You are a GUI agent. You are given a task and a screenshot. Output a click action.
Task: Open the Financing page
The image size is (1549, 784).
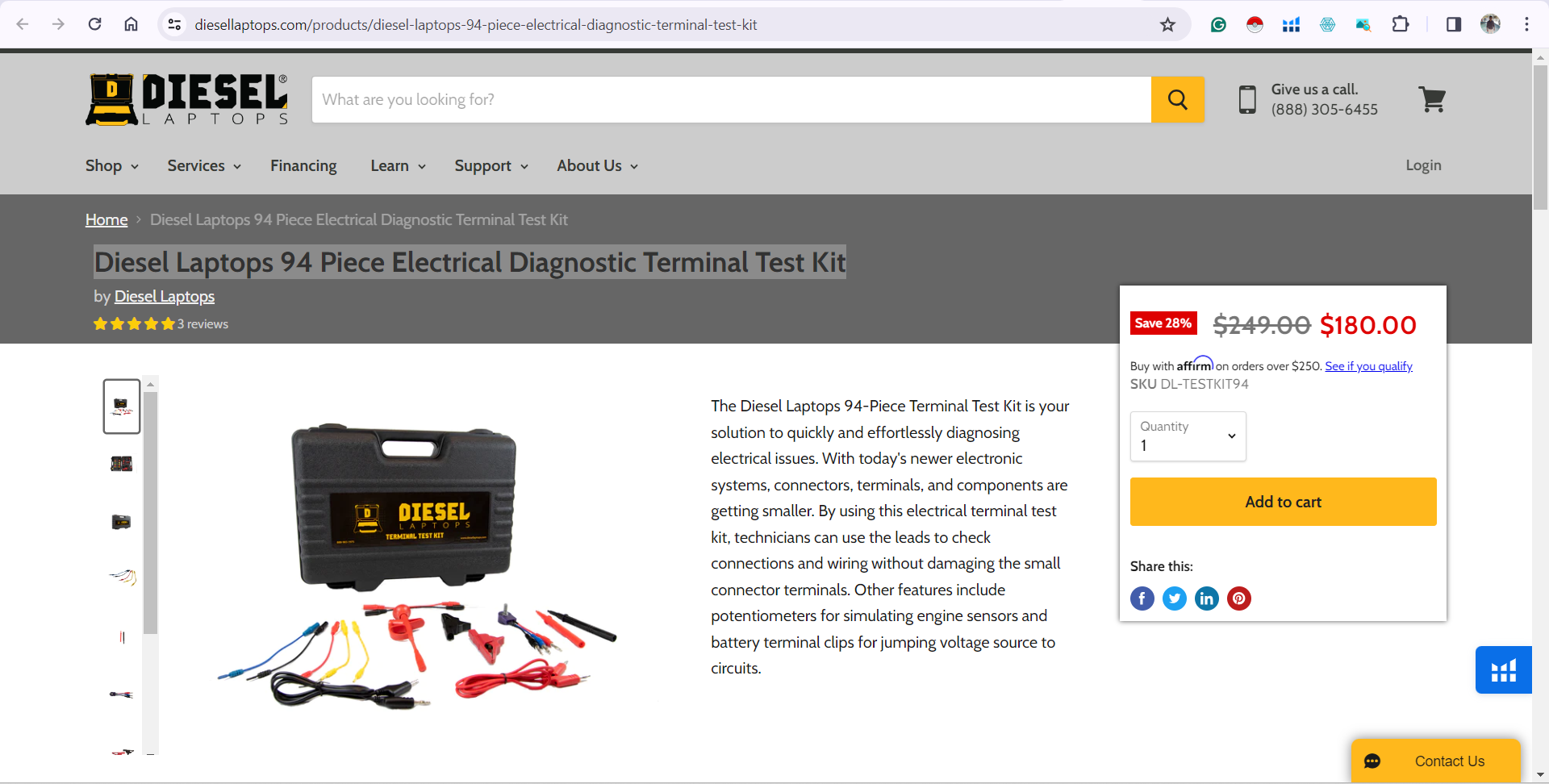pos(303,165)
